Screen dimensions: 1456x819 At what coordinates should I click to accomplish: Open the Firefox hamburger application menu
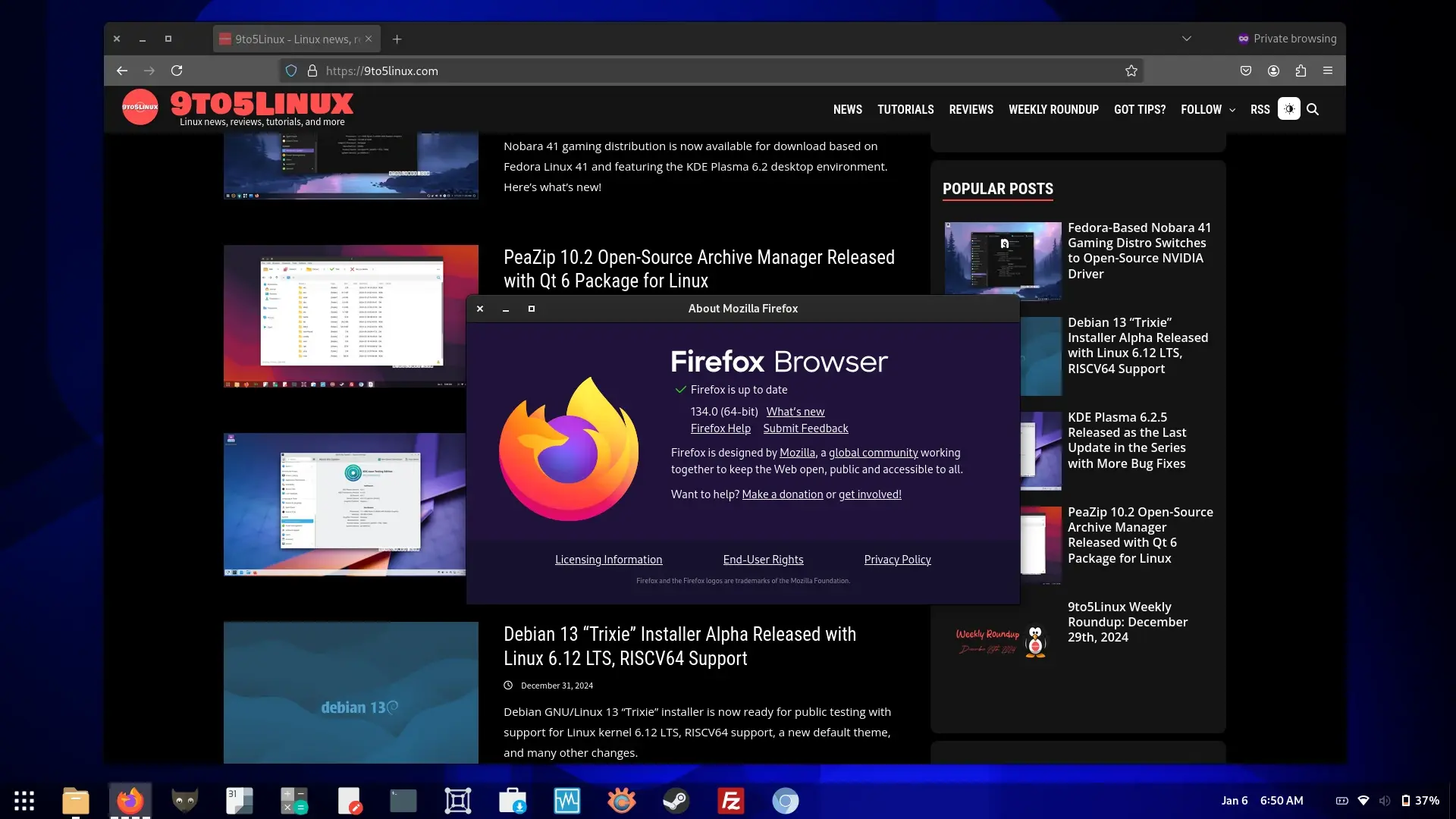pos(1328,71)
